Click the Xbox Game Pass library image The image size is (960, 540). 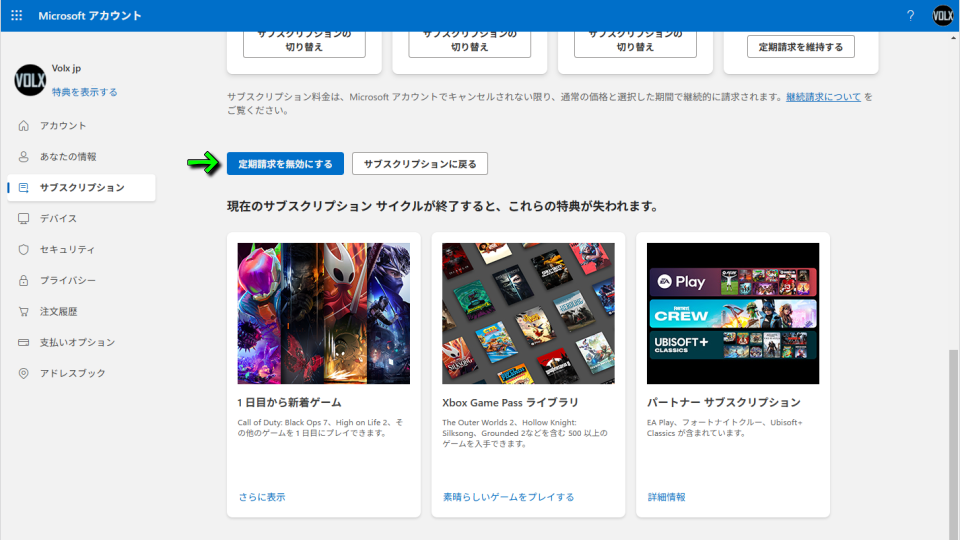(528, 313)
